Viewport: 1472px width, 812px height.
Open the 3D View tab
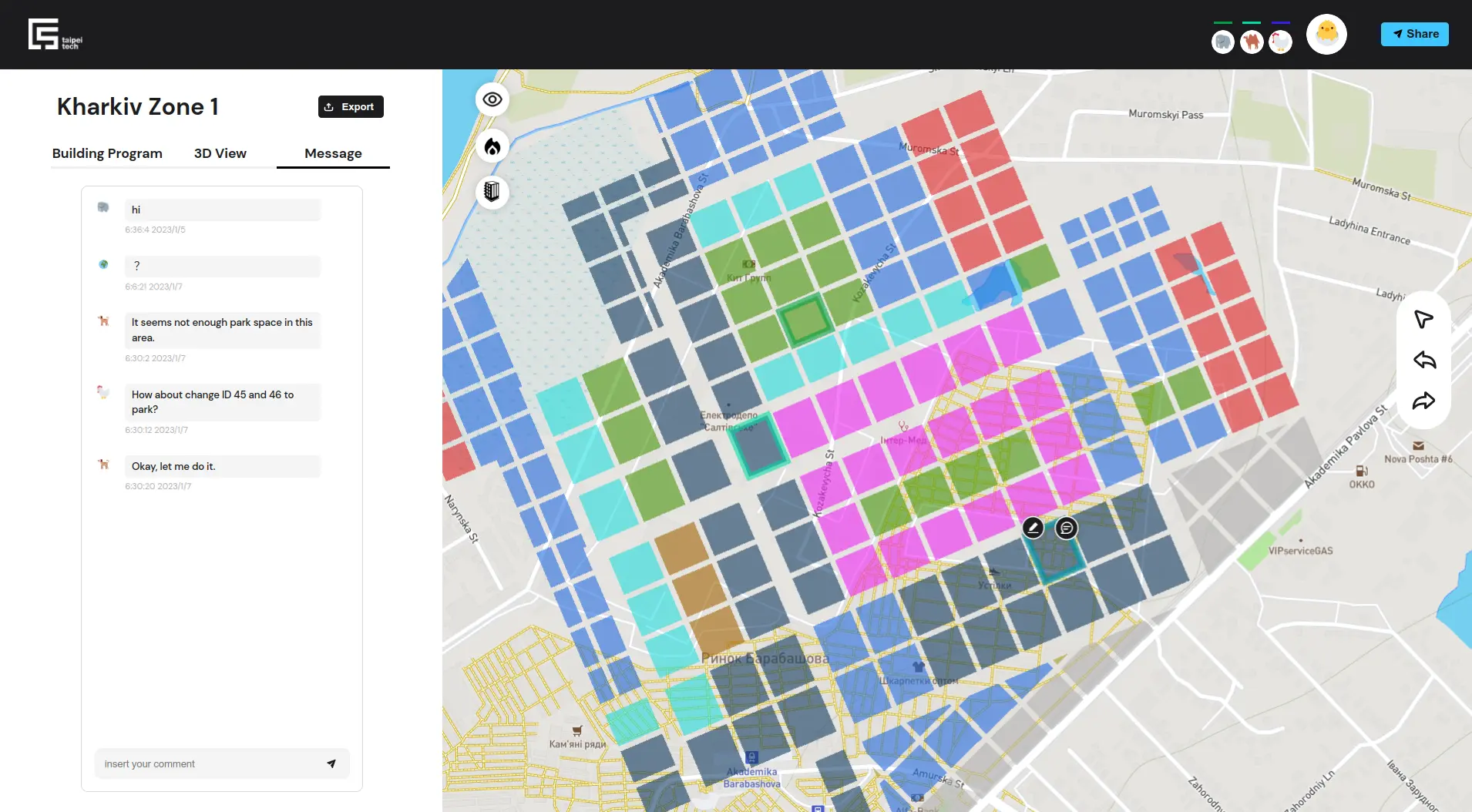[x=220, y=153]
